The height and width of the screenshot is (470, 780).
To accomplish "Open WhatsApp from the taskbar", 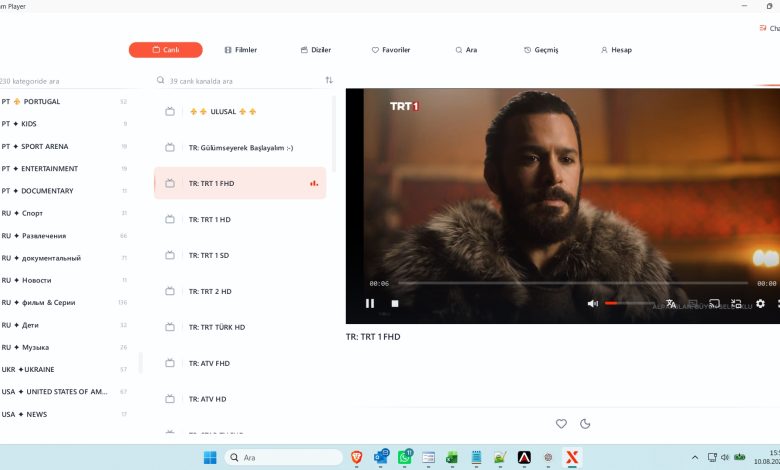I will pyautogui.click(x=405, y=457).
